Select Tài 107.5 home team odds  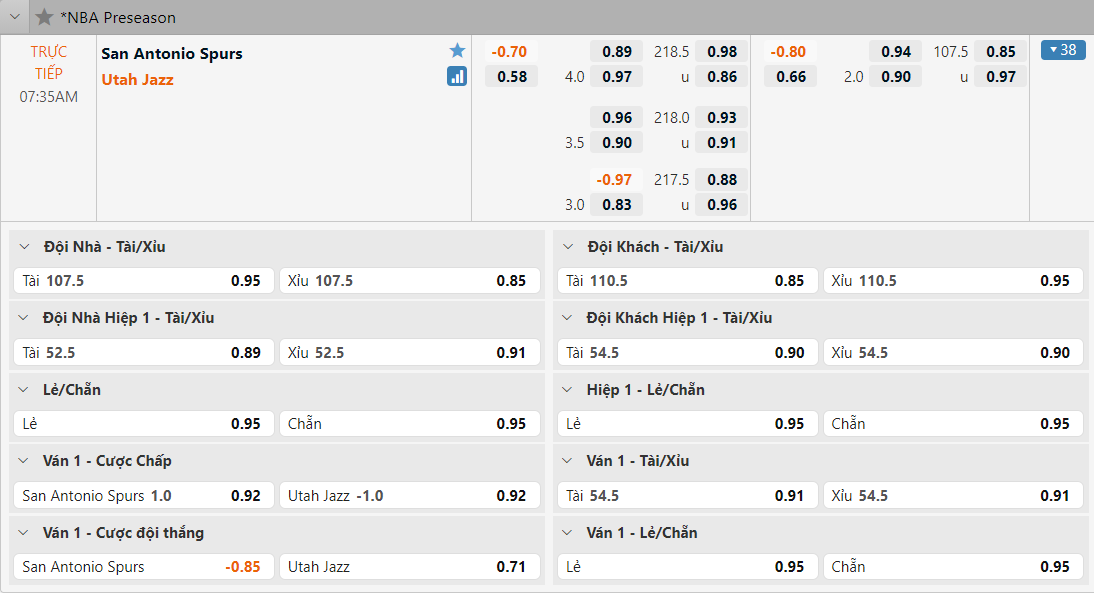[142, 281]
